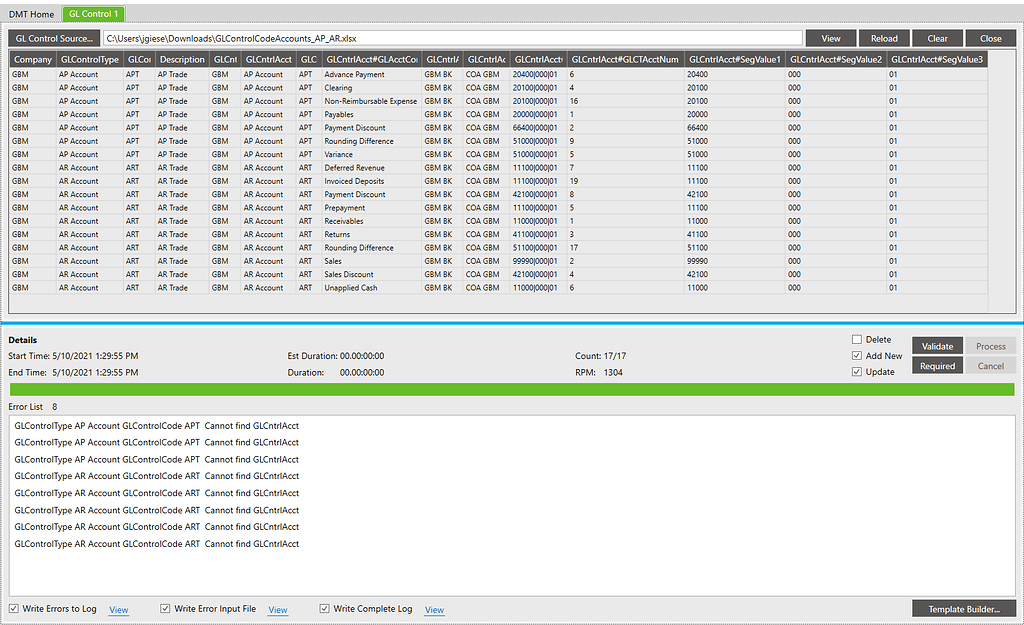Sort rows by the Company column header
1024x625 pixels.
pyautogui.click(x=32, y=59)
